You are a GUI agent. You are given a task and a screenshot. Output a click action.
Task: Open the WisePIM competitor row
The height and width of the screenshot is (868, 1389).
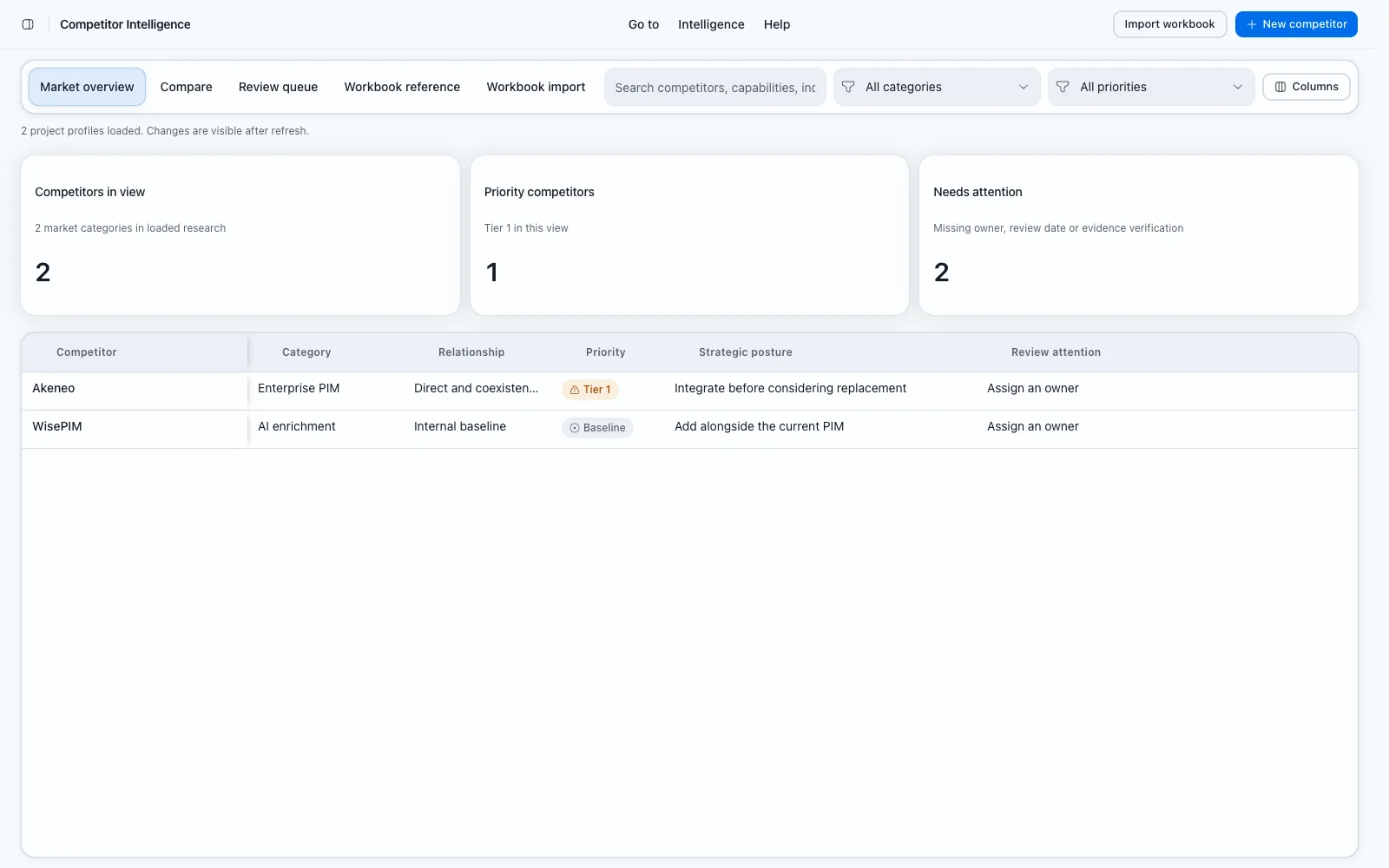(x=689, y=429)
